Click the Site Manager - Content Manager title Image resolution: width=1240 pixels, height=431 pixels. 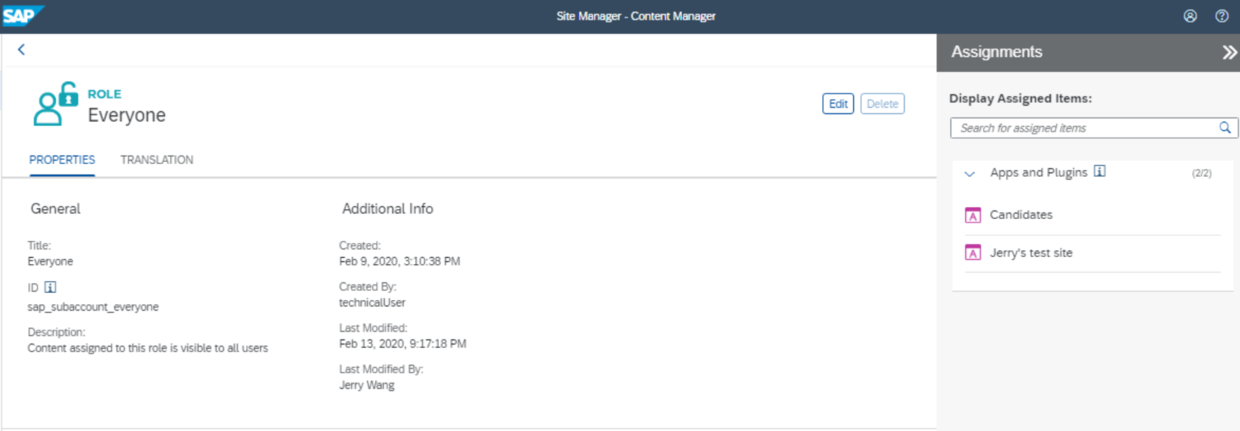(x=636, y=16)
